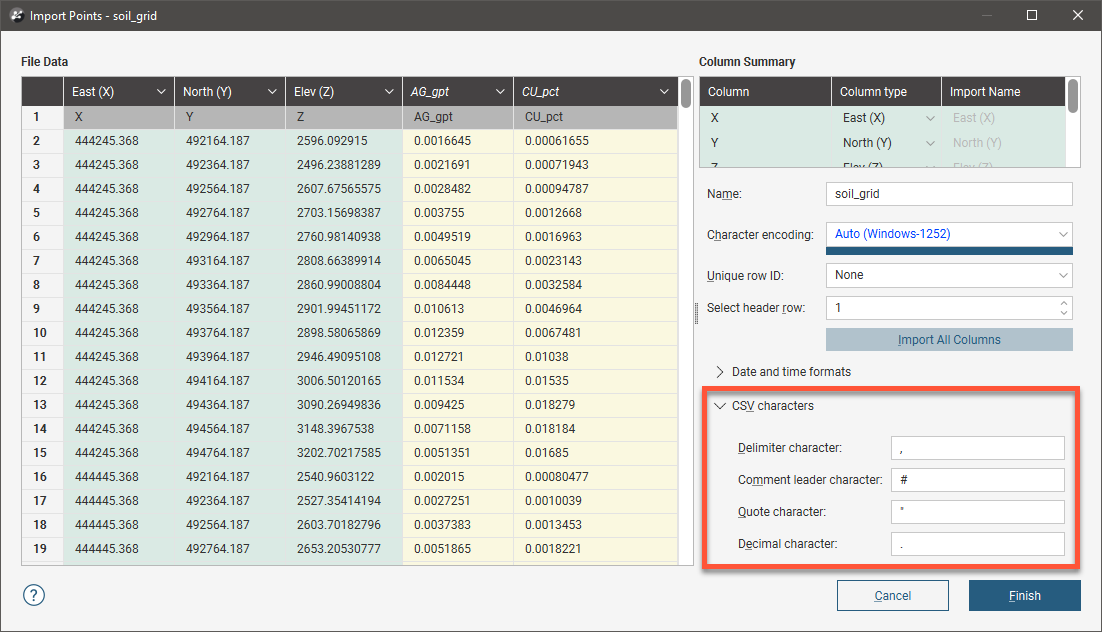The height and width of the screenshot is (632, 1102).
Task: Open the Character encoding dropdown
Action: pyautogui.click(x=949, y=234)
